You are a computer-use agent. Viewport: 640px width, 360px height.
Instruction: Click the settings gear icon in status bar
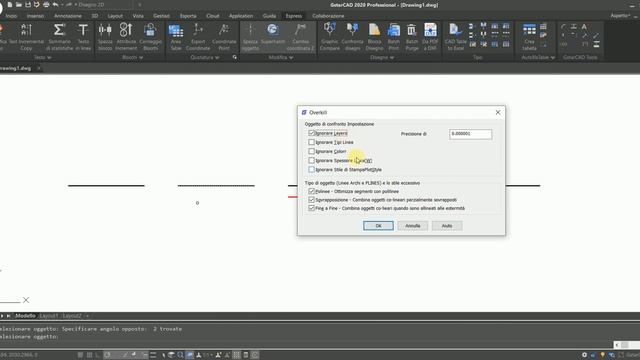[x=584, y=355]
